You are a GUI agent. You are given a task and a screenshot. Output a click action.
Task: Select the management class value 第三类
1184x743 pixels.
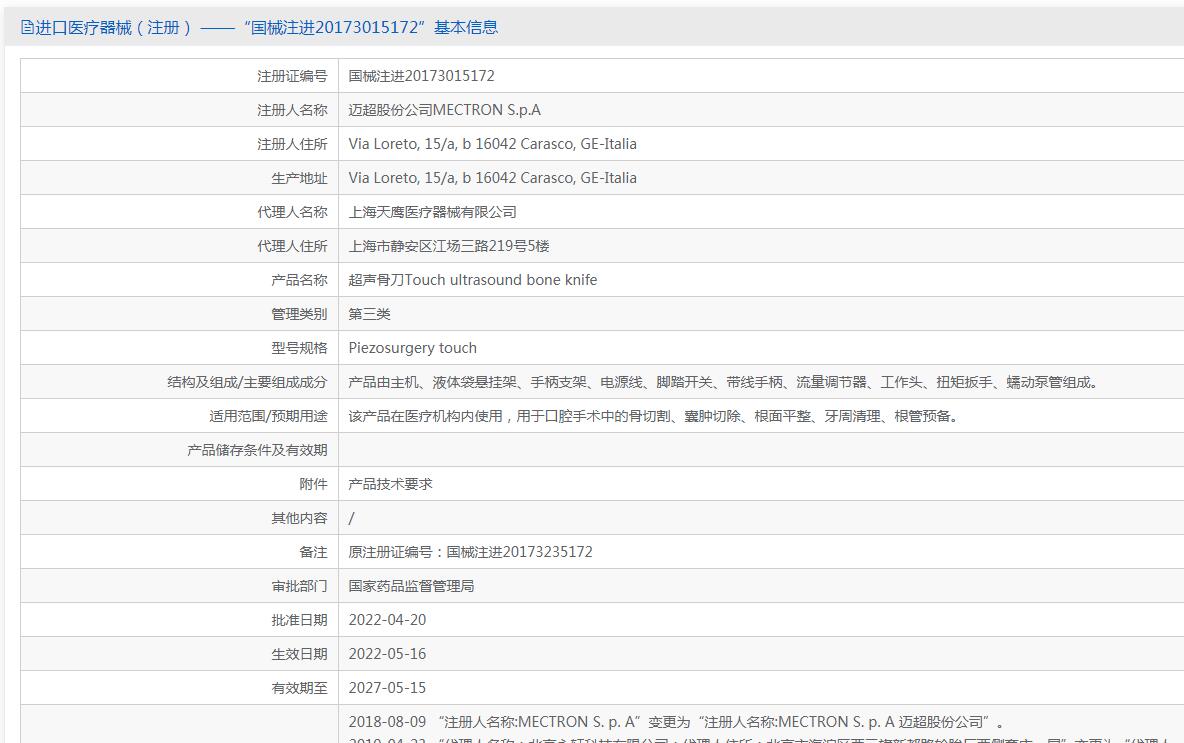click(369, 314)
